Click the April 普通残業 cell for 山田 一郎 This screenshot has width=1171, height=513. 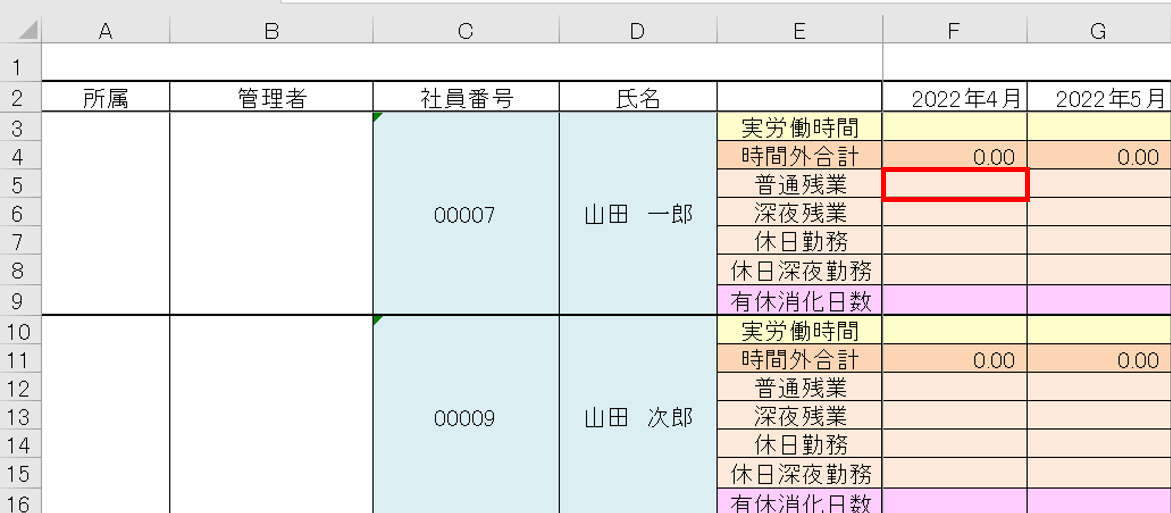[x=954, y=184]
